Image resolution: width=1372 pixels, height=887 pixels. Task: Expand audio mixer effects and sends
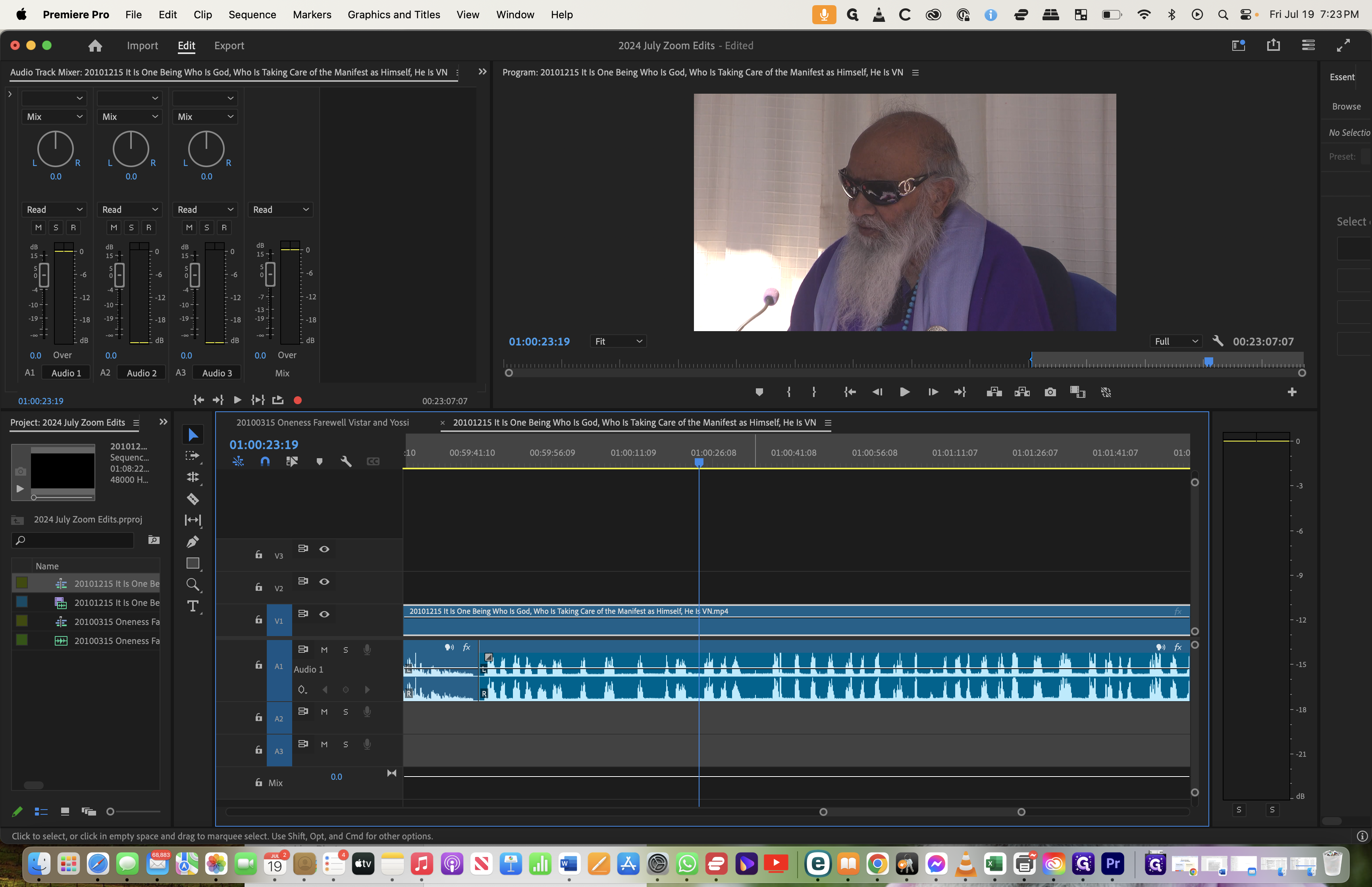(10, 94)
